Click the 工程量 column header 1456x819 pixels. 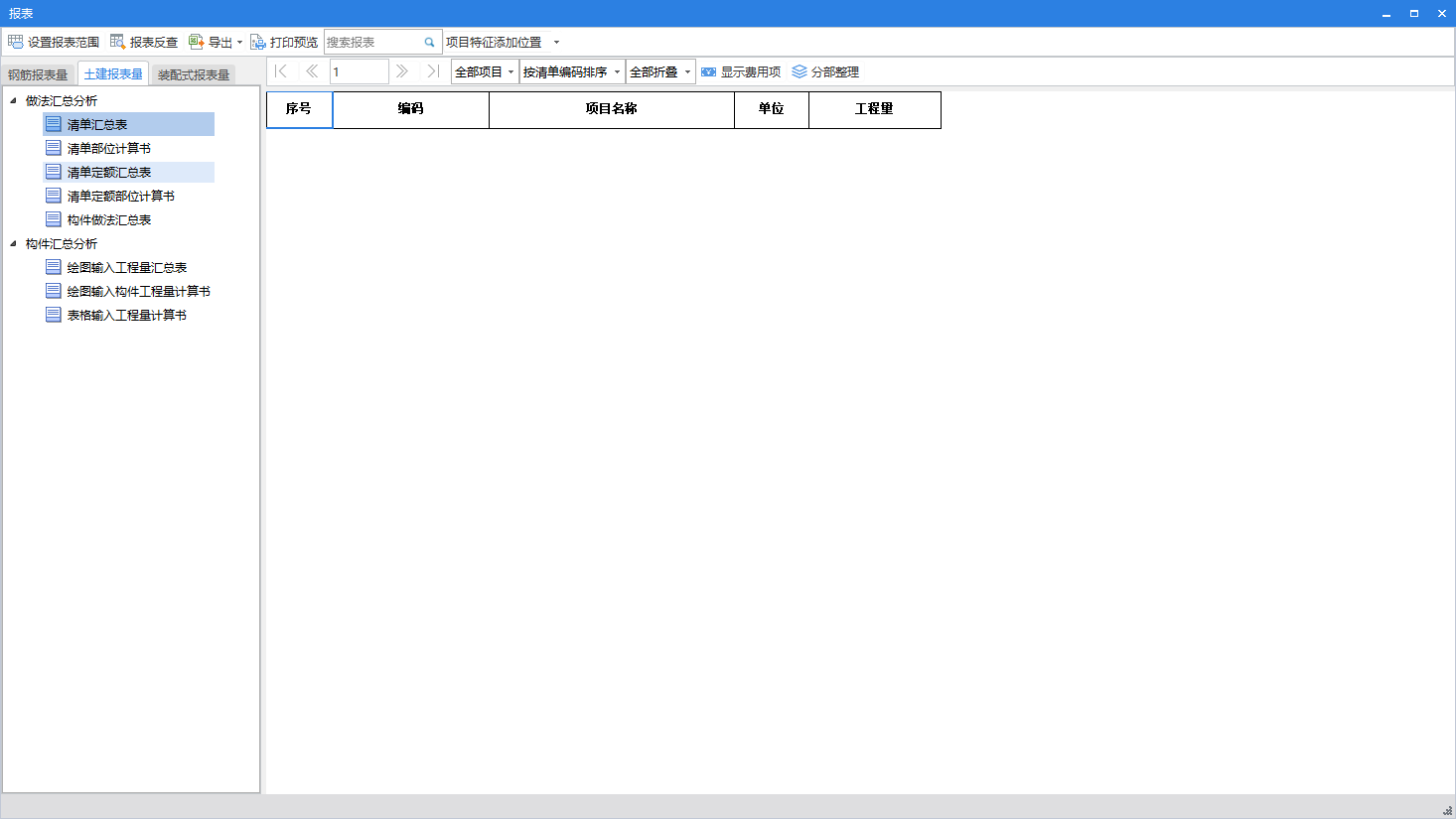[875, 109]
